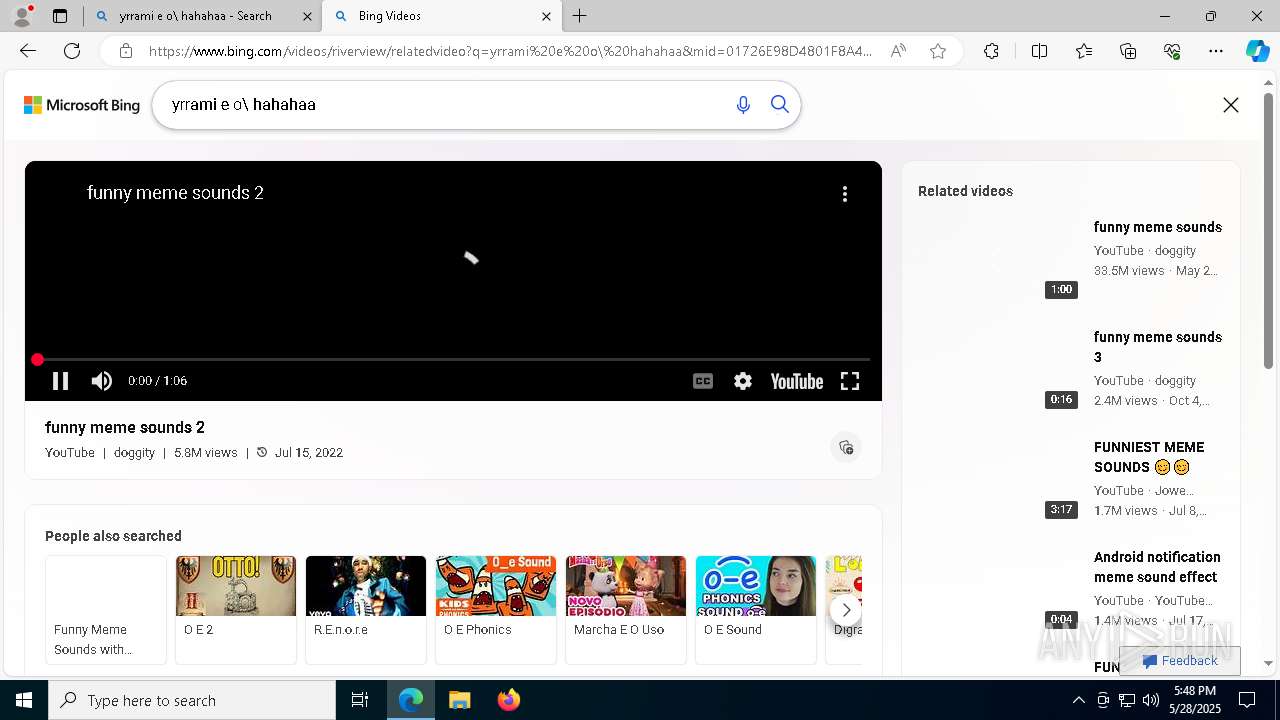The height and width of the screenshot is (720, 1280).
Task: Open YouTube player settings gear
Action: click(x=743, y=381)
